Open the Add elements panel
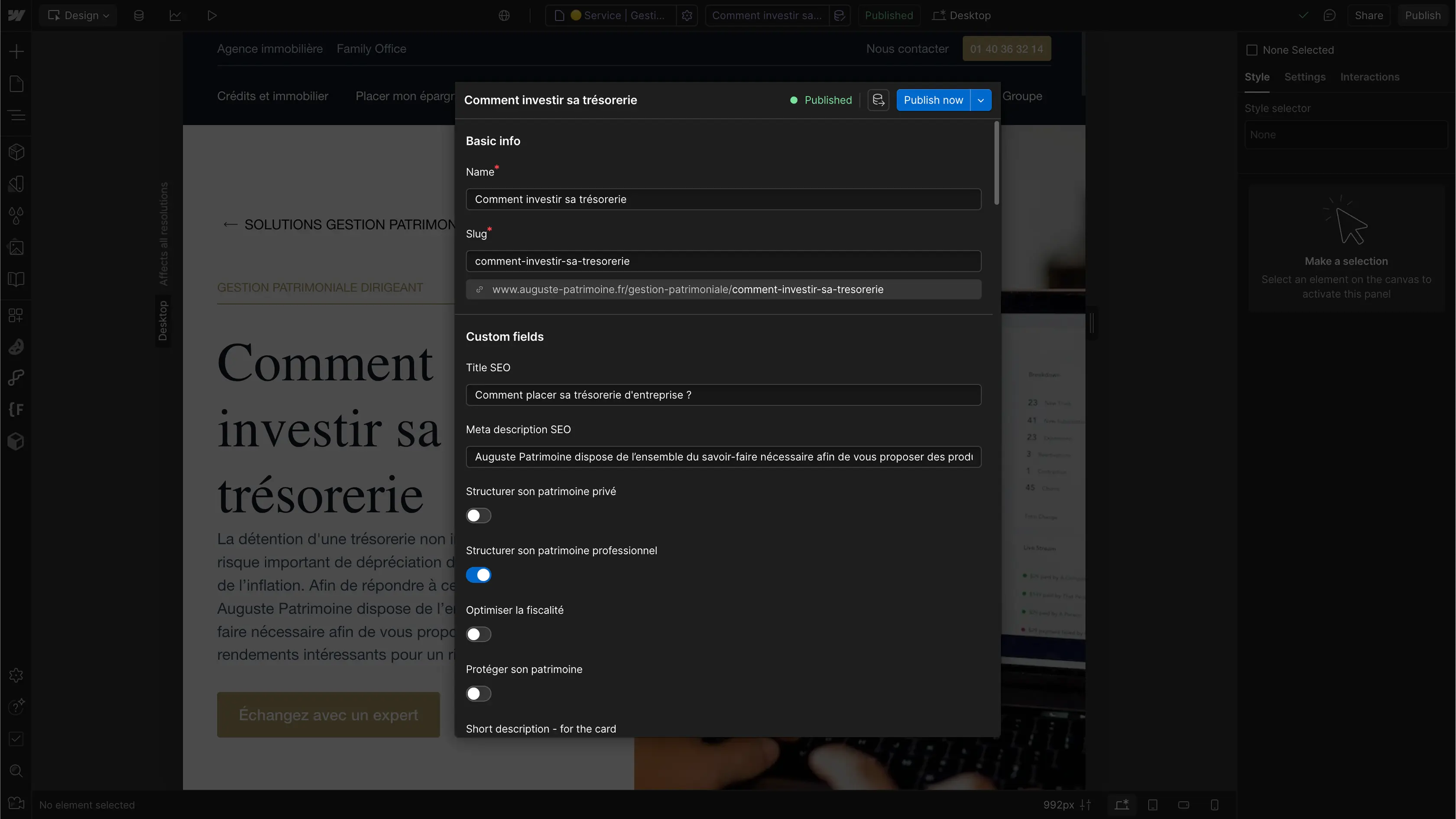1456x819 pixels. 16,52
